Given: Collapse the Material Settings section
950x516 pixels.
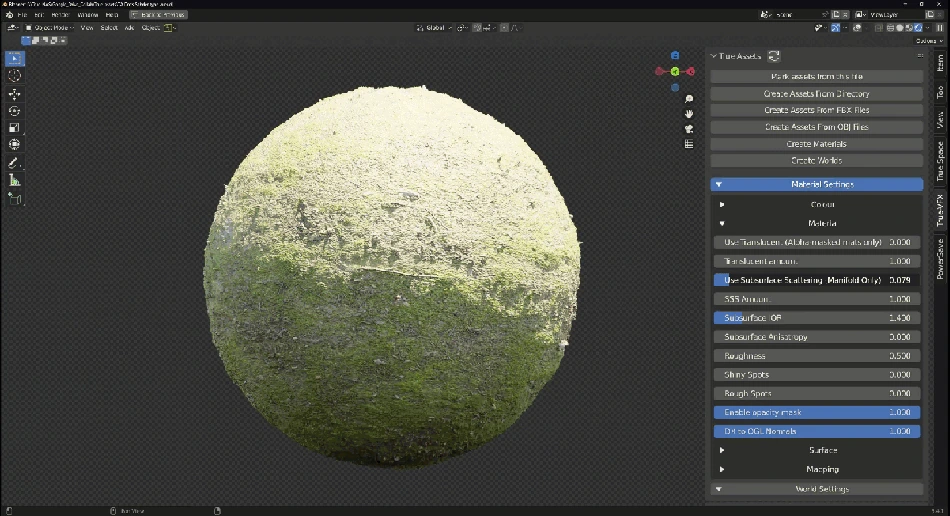Looking at the screenshot, I should (x=815, y=184).
